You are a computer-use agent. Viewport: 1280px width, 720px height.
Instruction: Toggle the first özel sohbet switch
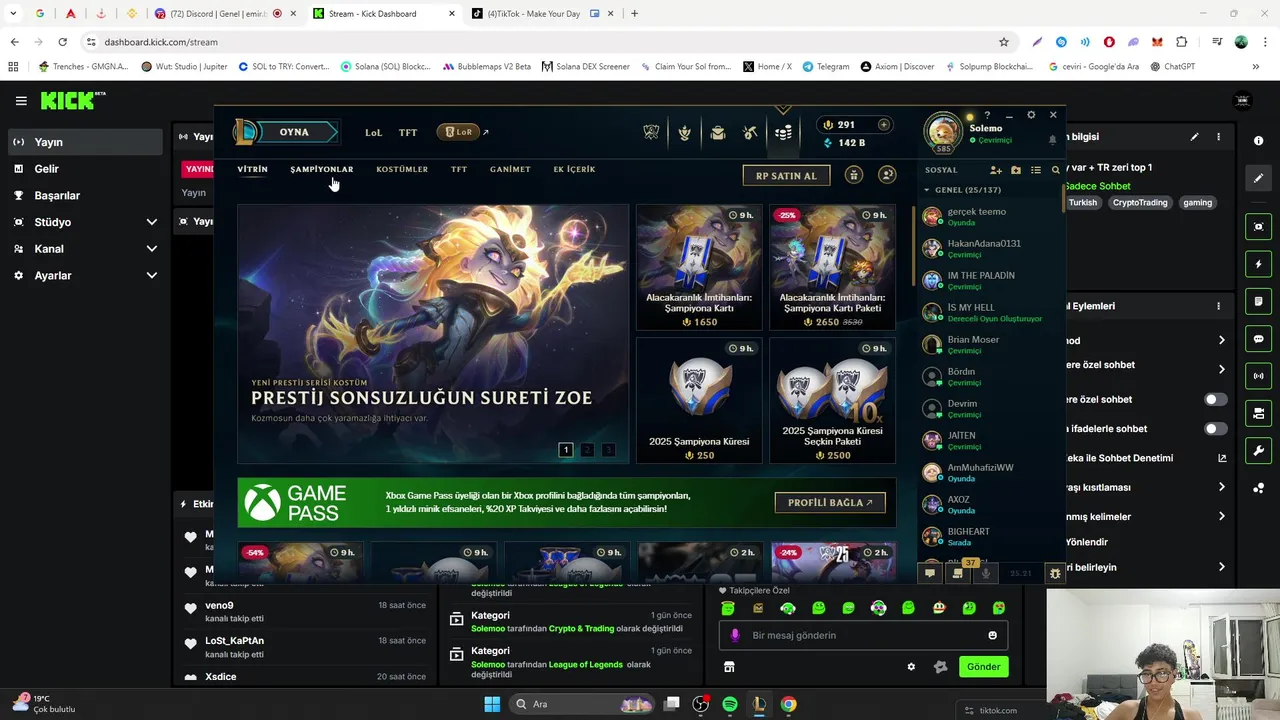click(x=1215, y=399)
